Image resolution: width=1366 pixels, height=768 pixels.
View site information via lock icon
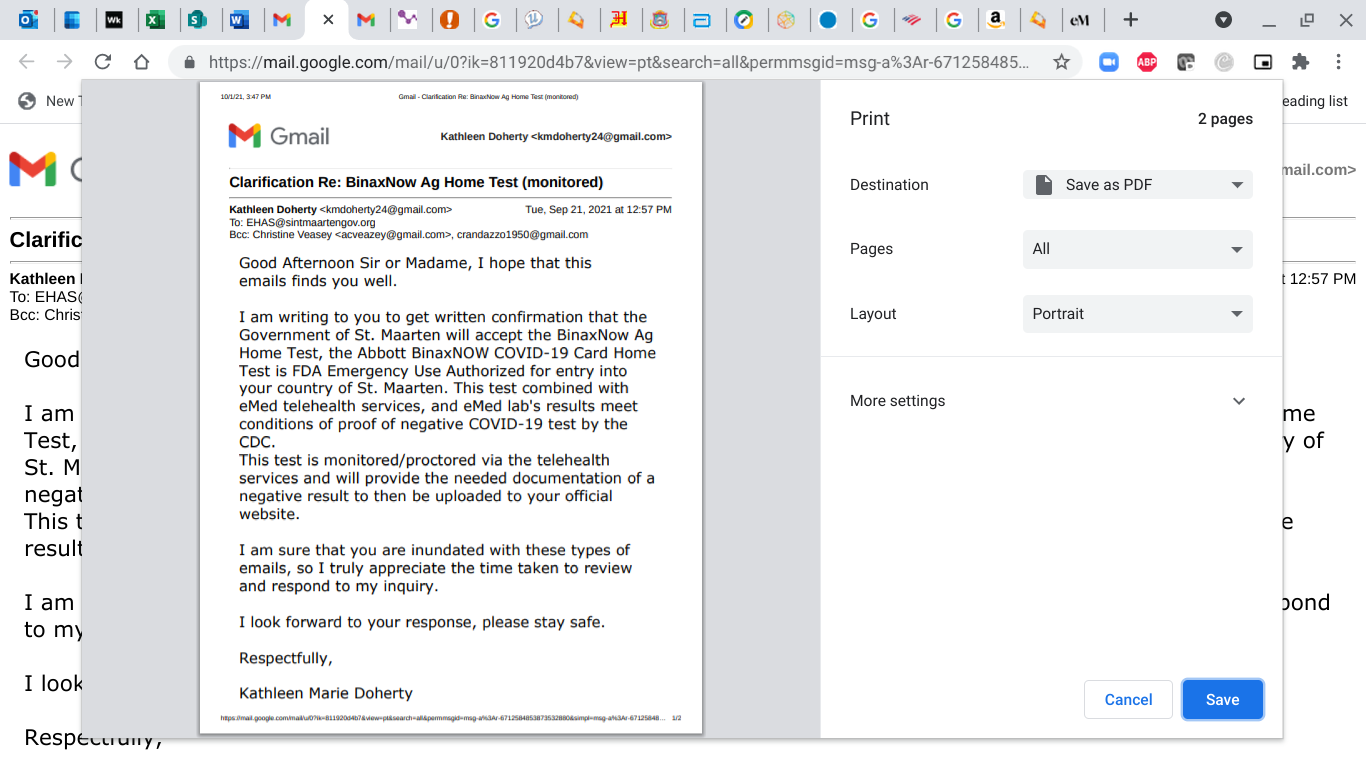(x=188, y=62)
